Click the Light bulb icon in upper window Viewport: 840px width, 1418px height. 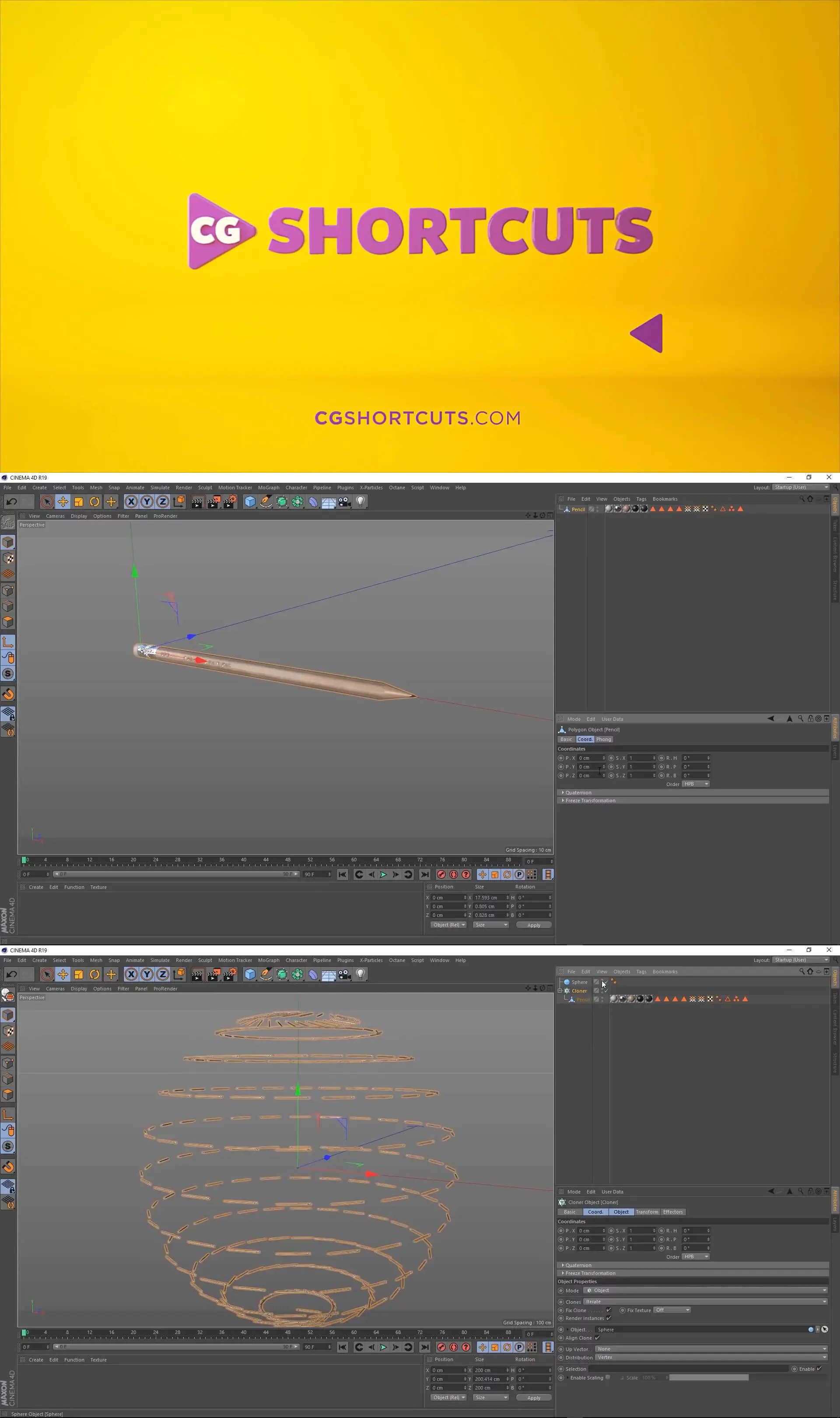coord(360,502)
